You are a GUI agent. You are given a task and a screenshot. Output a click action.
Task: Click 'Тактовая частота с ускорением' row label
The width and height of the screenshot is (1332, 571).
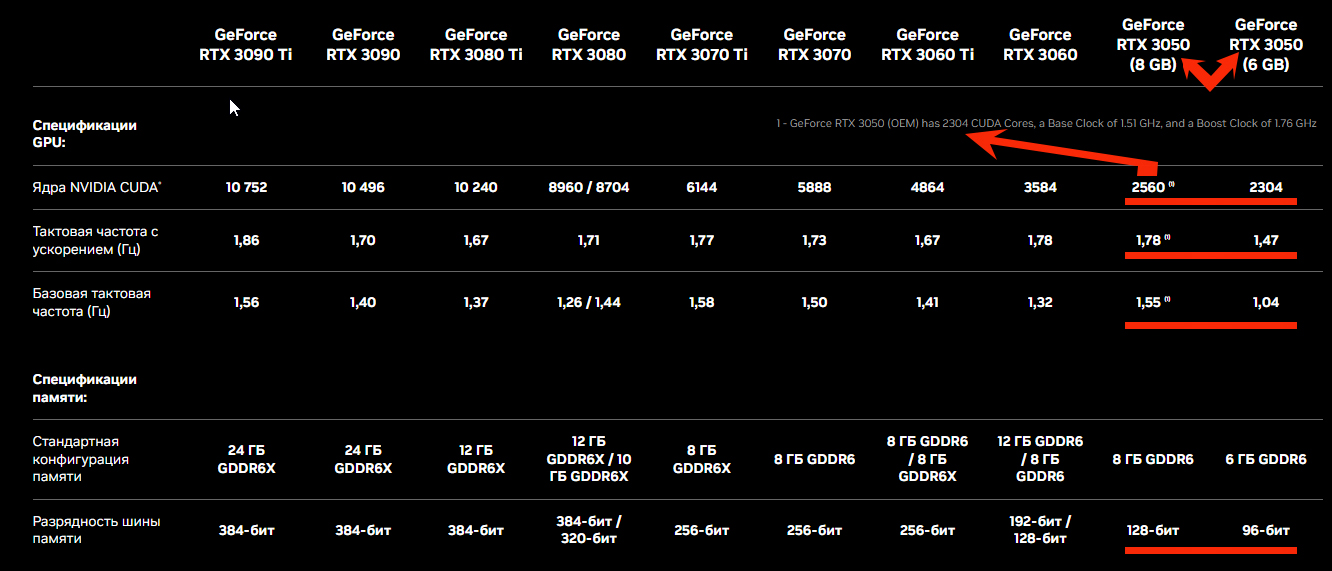[x=95, y=240]
